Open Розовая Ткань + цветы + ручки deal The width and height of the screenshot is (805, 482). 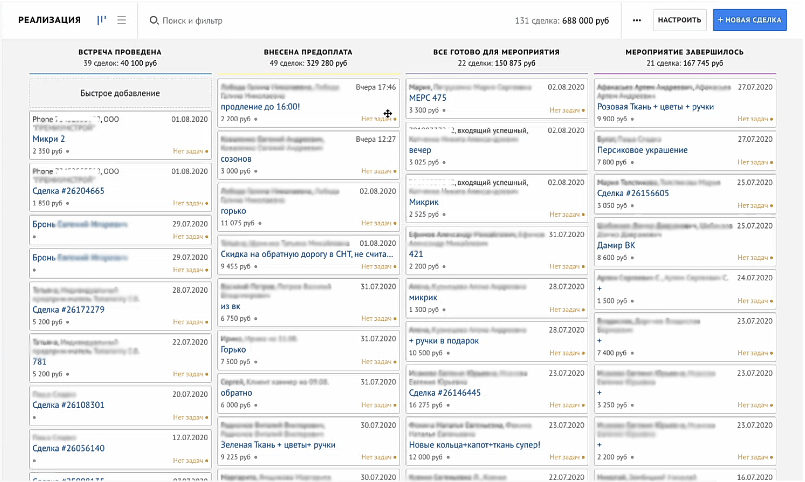point(656,107)
